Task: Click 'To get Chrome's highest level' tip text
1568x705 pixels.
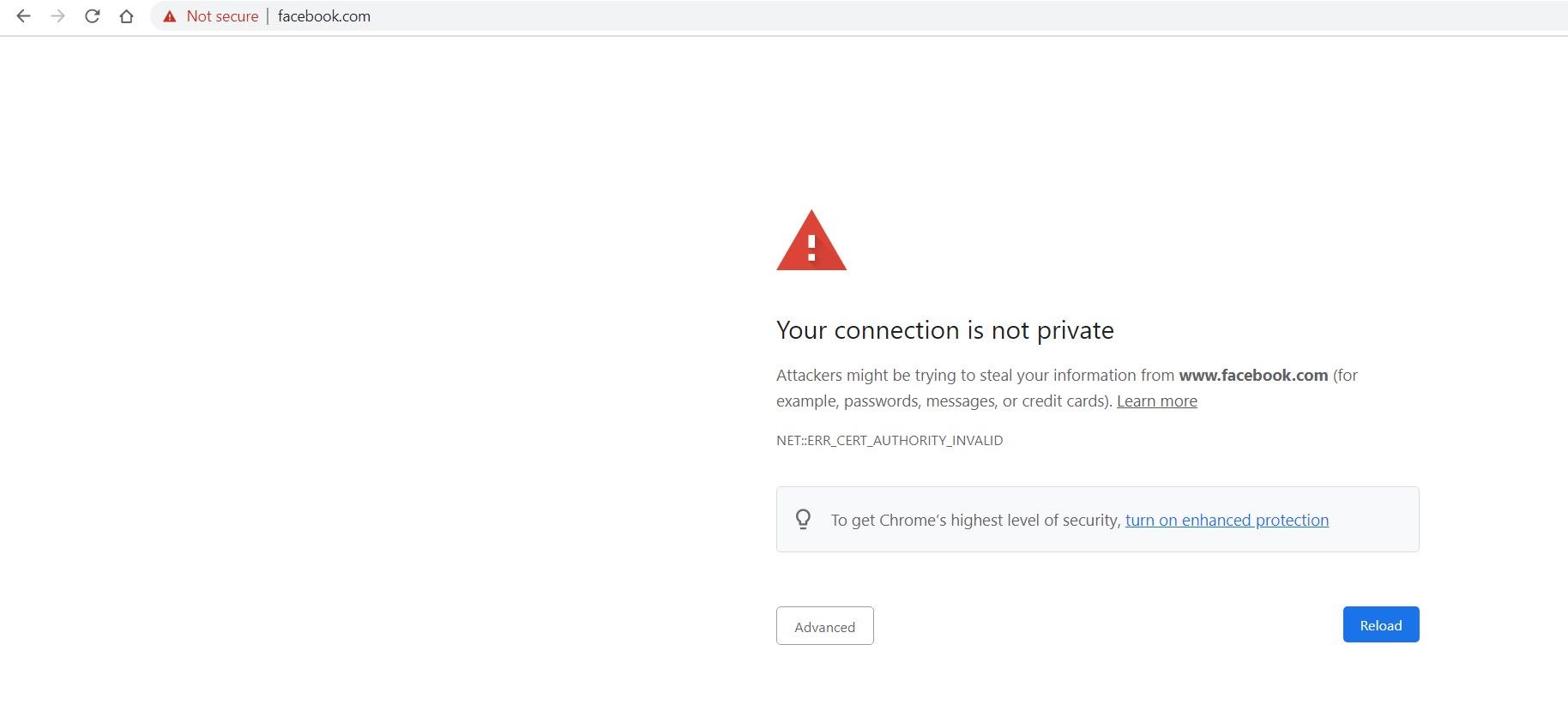Action: click(x=975, y=520)
